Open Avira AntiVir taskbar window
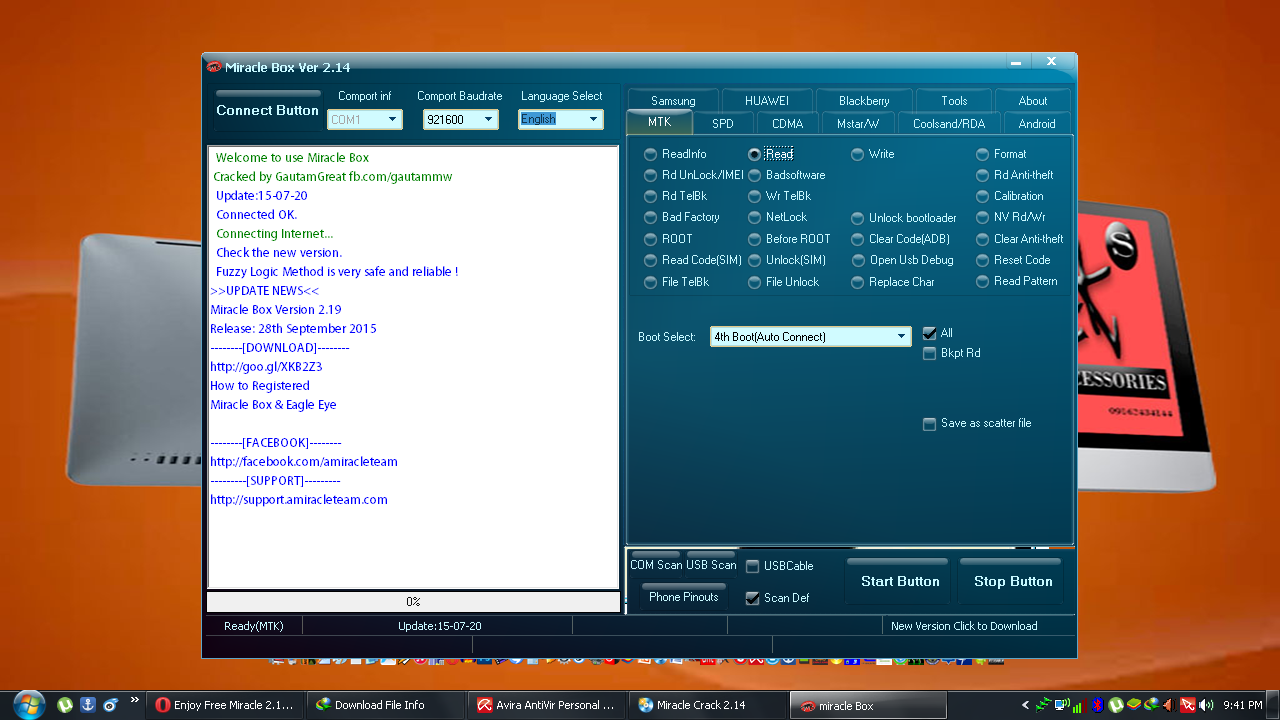 click(x=547, y=705)
